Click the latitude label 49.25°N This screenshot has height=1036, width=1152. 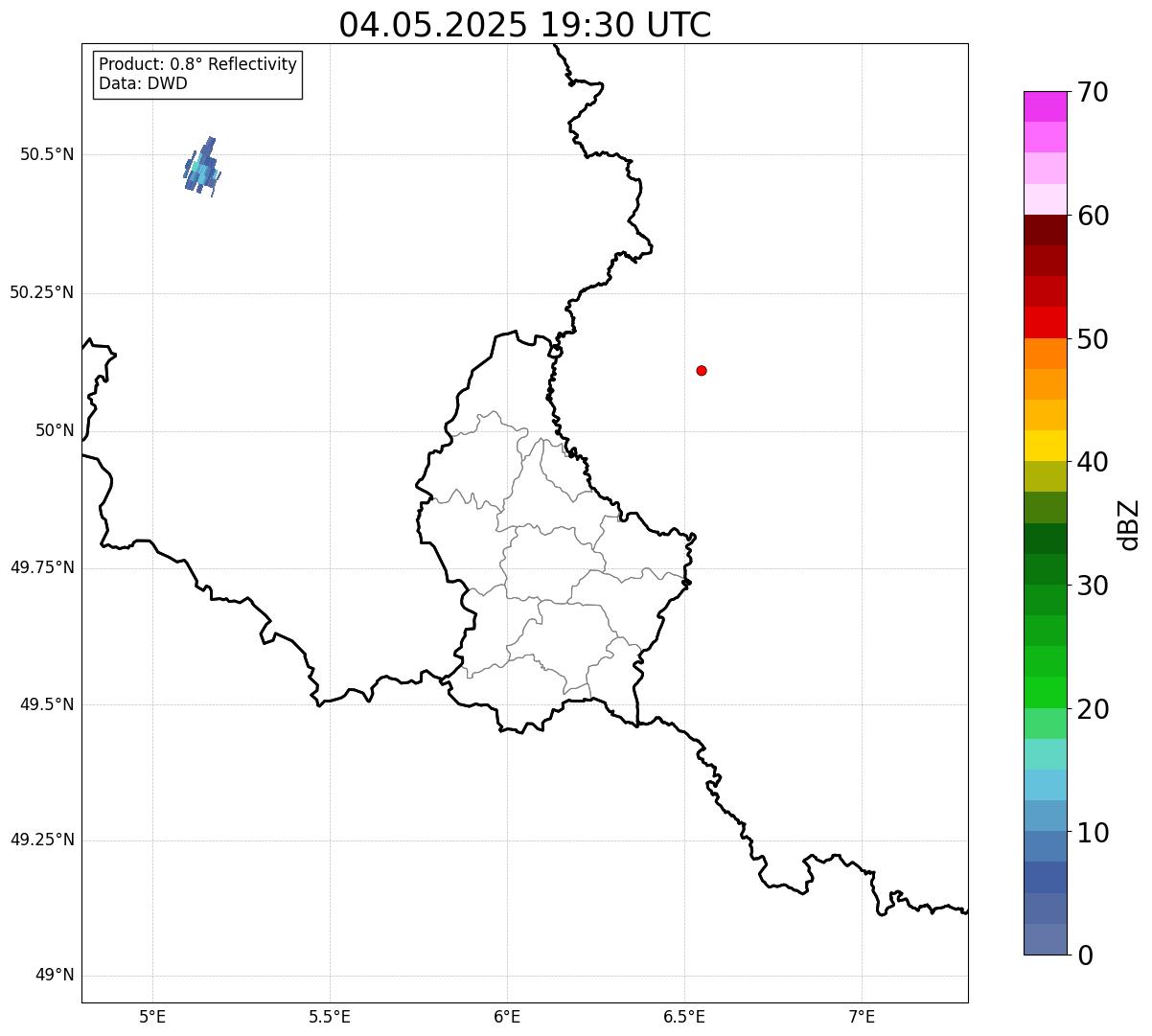[x=42, y=840]
